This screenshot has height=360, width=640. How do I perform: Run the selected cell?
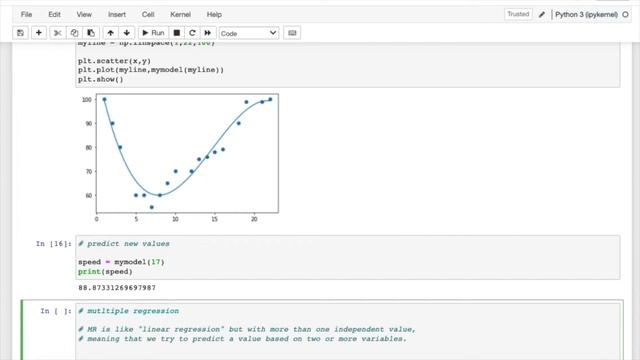(153, 33)
